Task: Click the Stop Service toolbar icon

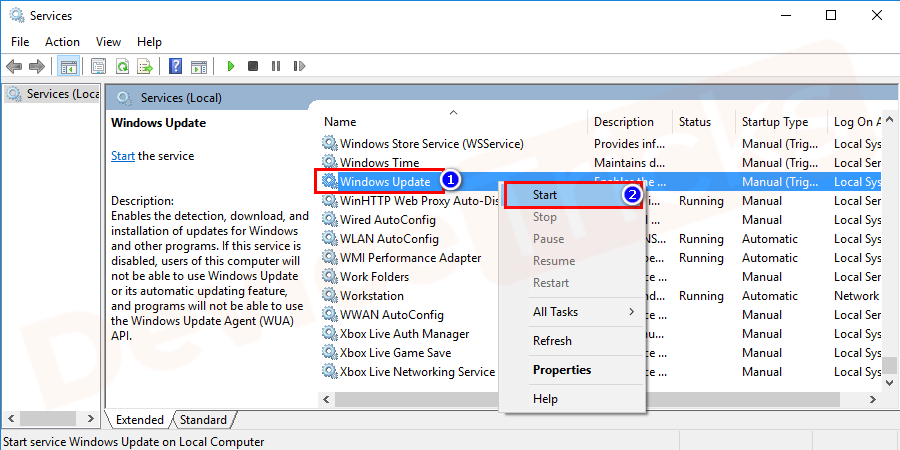Action: 253,67
